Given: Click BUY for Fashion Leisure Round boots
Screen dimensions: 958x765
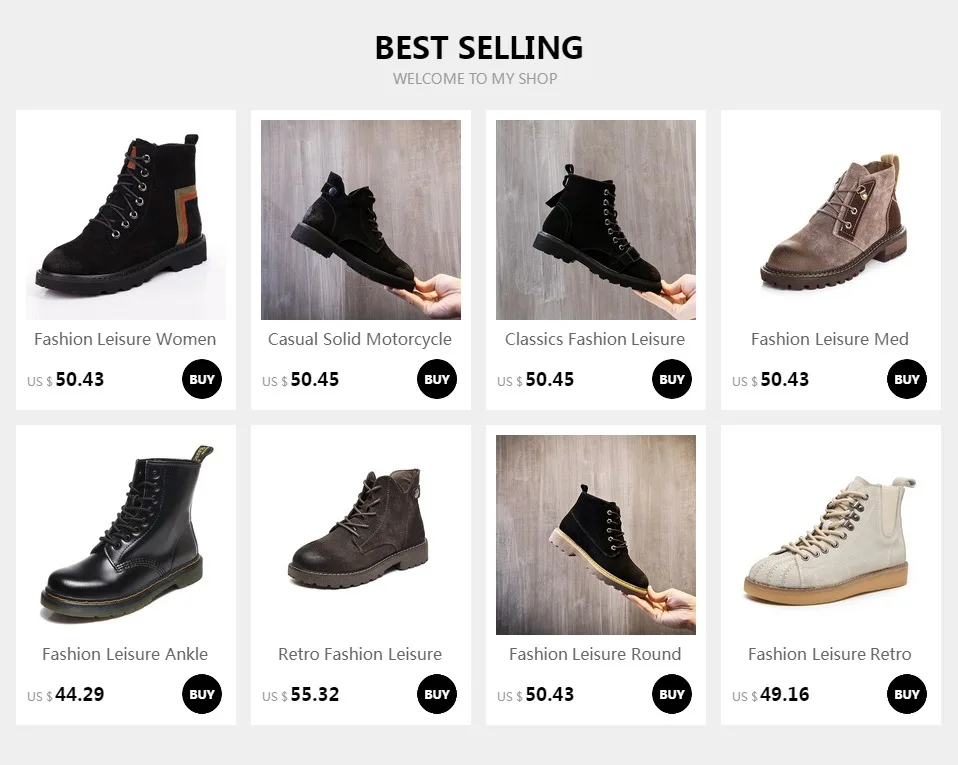Looking at the screenshot, I should click(671, 694).
